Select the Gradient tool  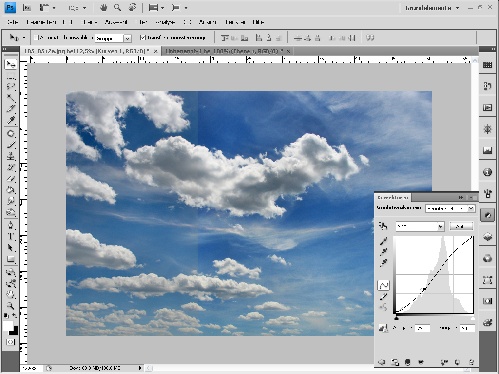coord(10,190)
